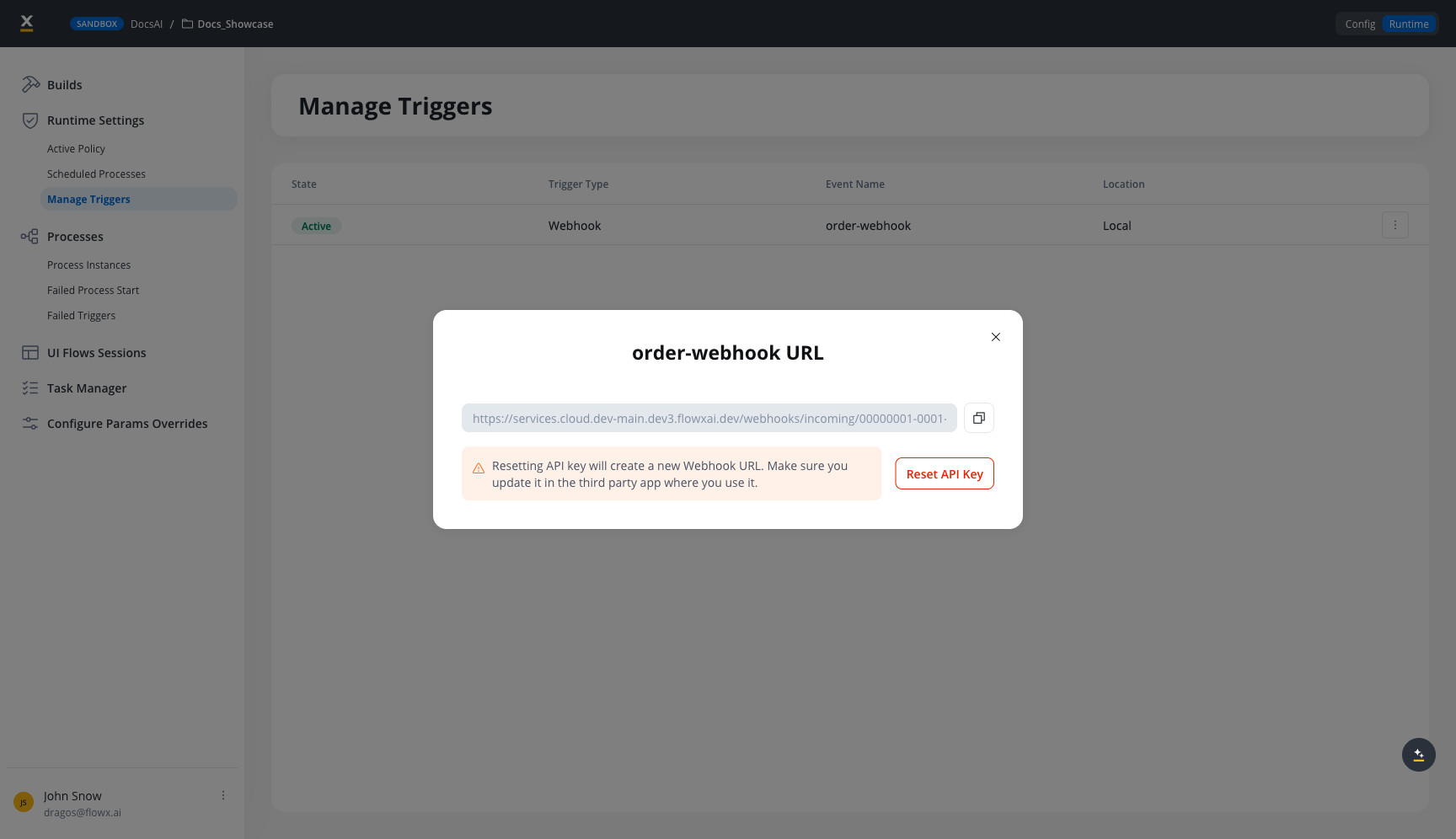
Task: Open Scheduled Processes from the sidebar
Action: (x=96, y=174)
